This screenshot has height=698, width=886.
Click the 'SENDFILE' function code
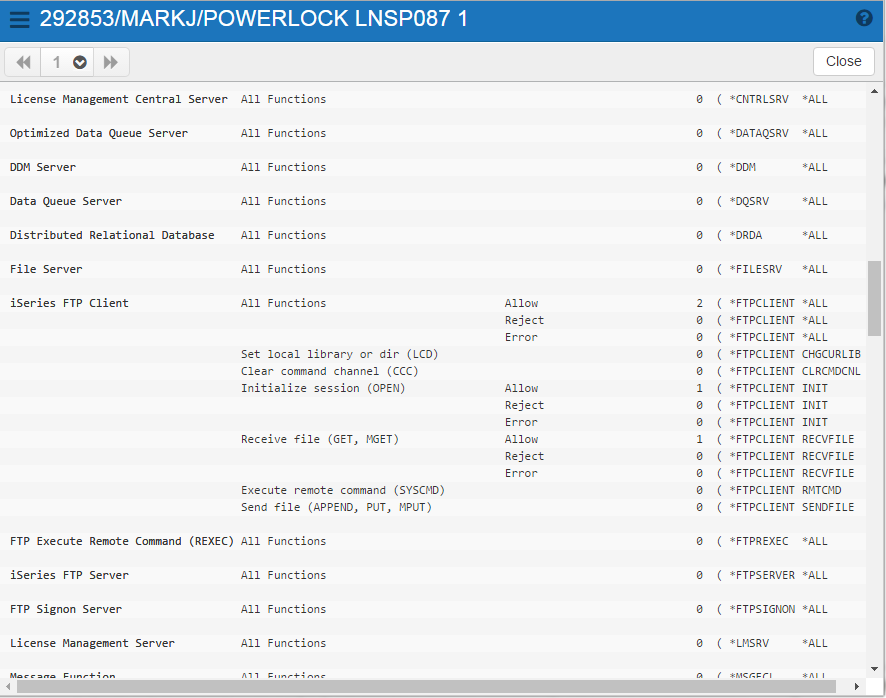tap(828, 507)
